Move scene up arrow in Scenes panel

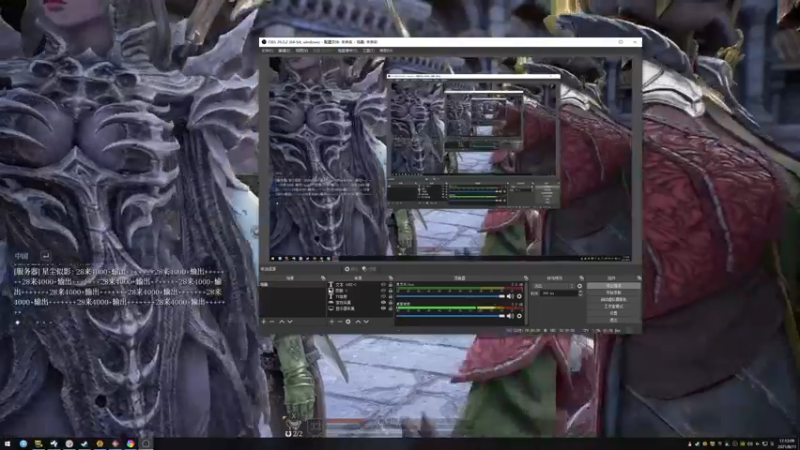point(282,322)
